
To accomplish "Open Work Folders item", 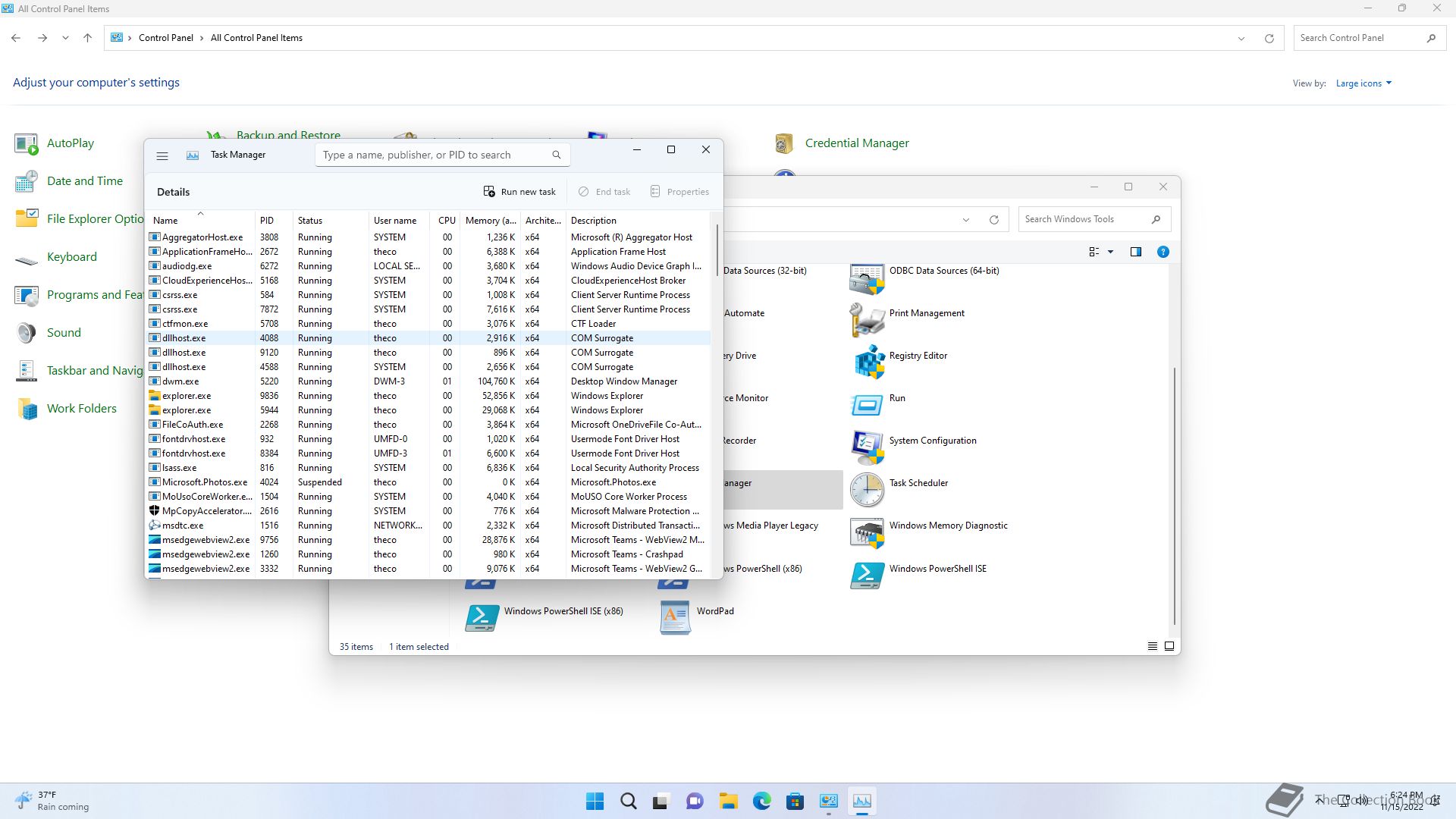I will click(66, 409).
